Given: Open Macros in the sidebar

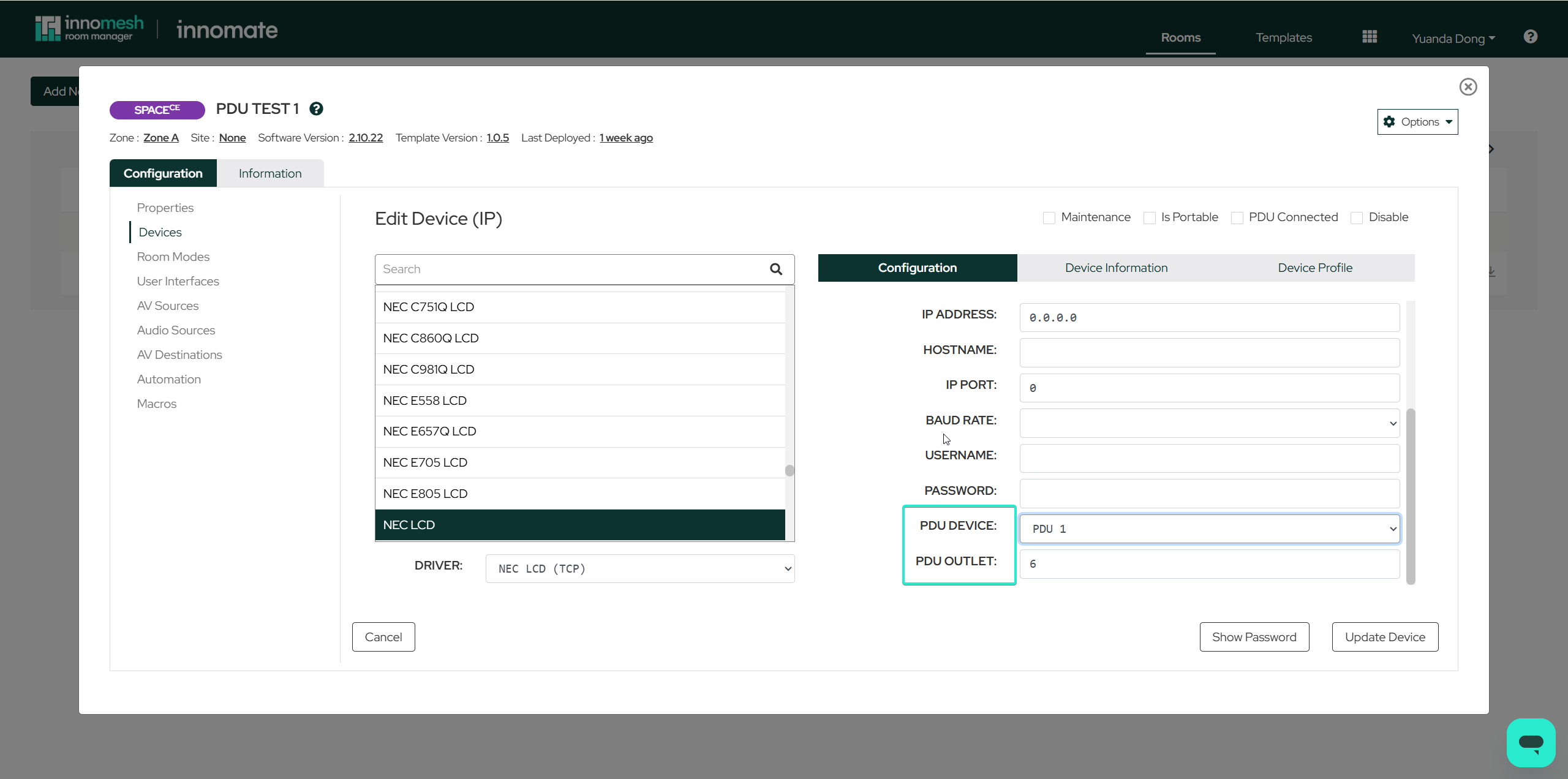Looking at the screenshot, I should [157, 404].
